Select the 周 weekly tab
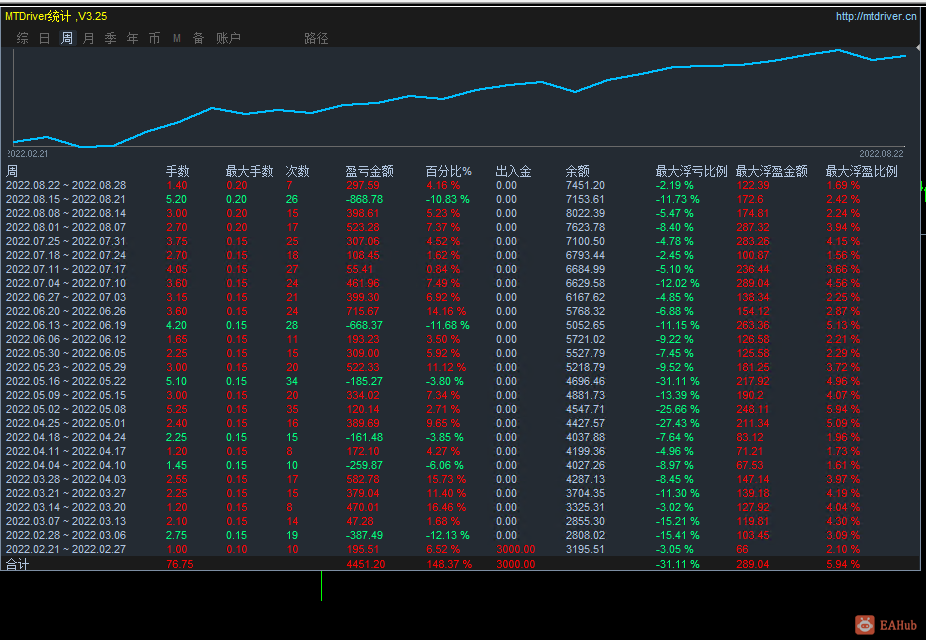Screen dimensions: 926x640 [x=67, y=38]
